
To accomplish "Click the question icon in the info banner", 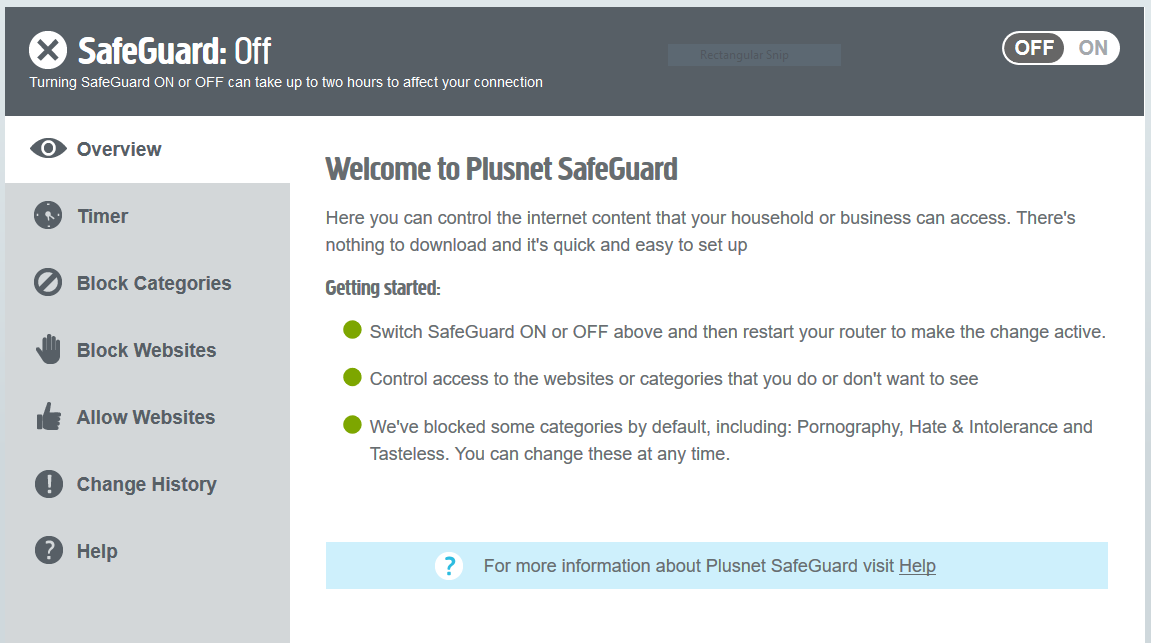I will pyautogui.click(x=449, y=566).
